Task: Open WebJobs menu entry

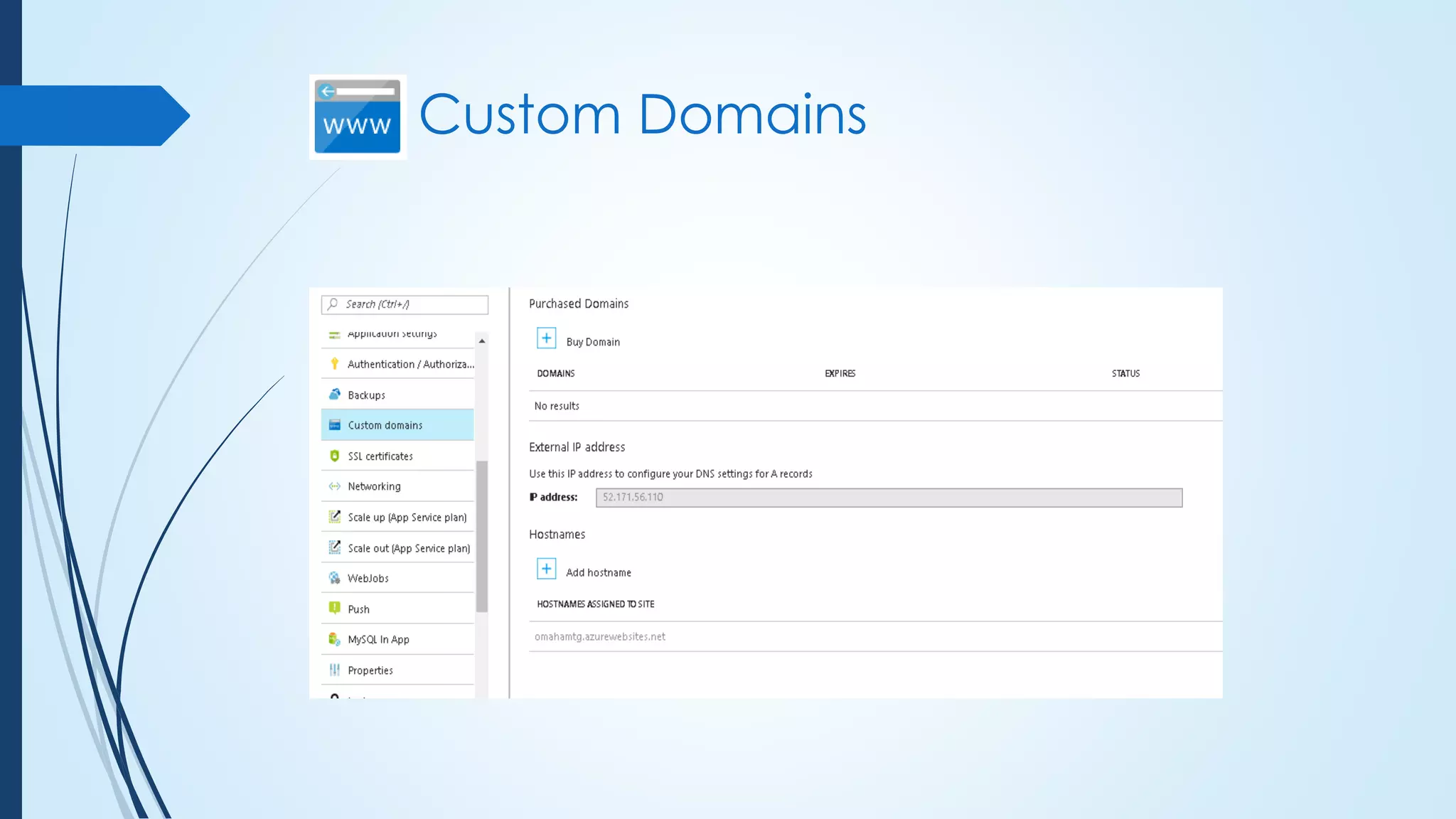Action: click(x=397, y=578)
